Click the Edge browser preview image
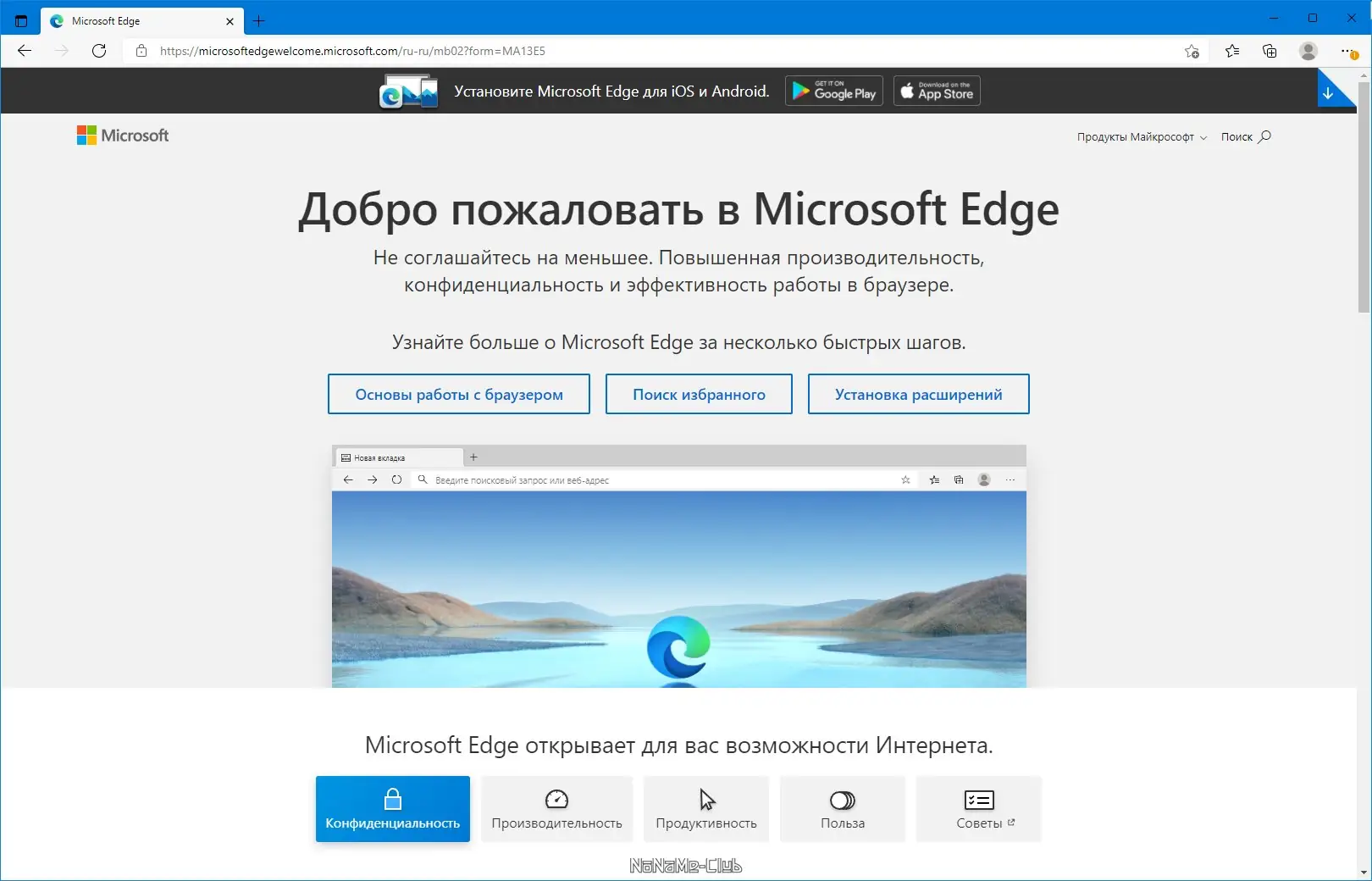The width and height of the screenshot is (1372, 881). 679,566
